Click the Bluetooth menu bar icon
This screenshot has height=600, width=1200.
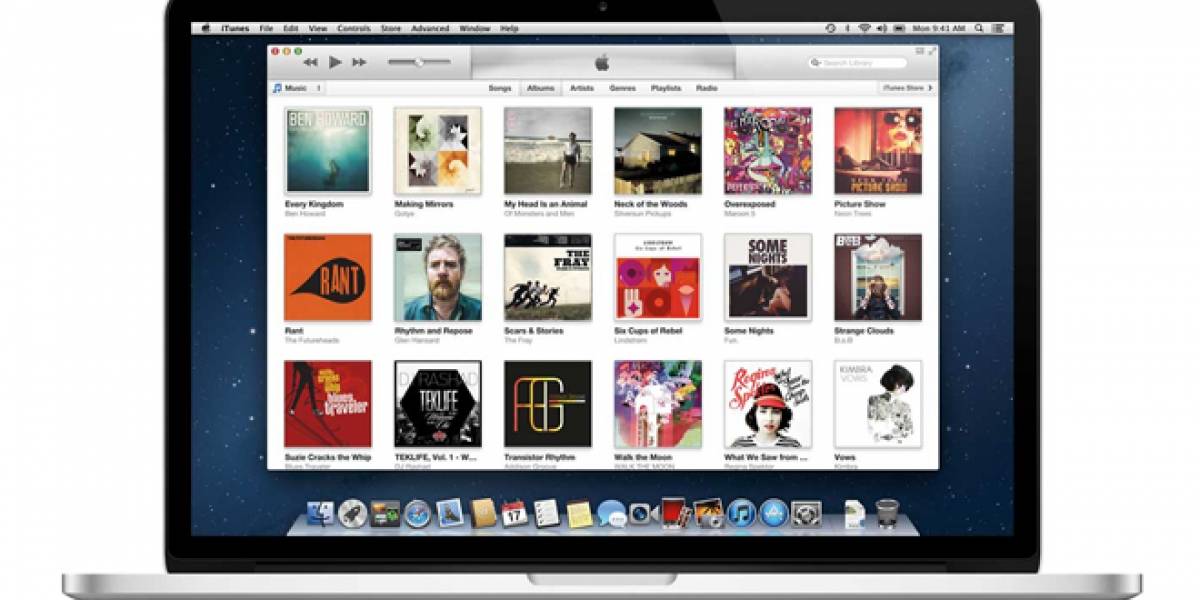(848, 28)
